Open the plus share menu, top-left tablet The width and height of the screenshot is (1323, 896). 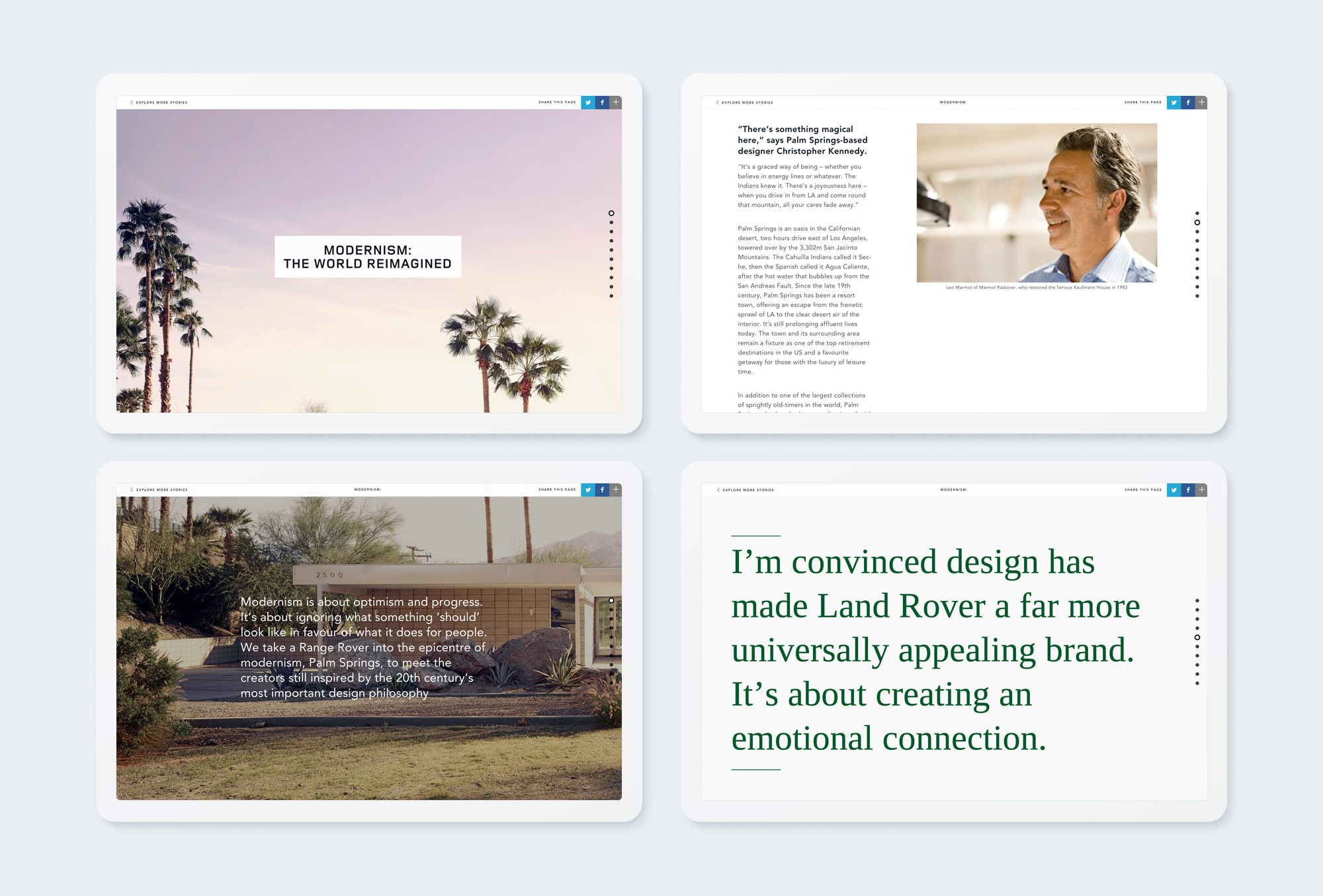point(616,102)
